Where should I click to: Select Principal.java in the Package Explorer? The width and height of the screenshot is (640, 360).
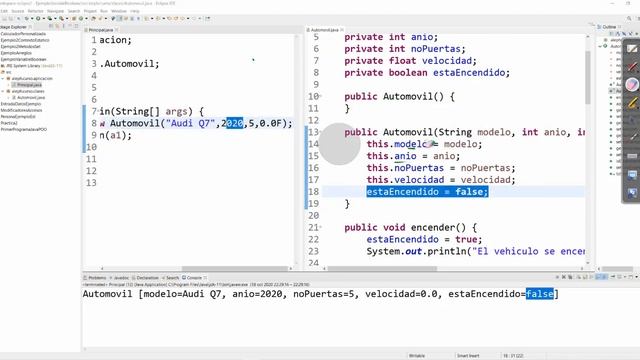click(x=27, y=85)
